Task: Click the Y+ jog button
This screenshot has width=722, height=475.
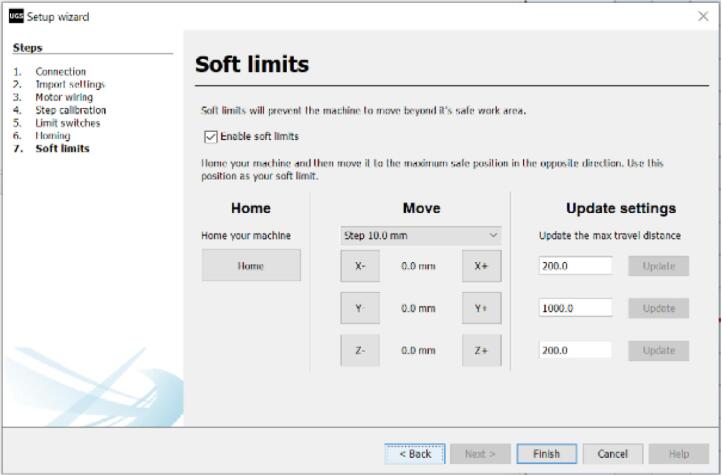Action: [x=482, y=308]
